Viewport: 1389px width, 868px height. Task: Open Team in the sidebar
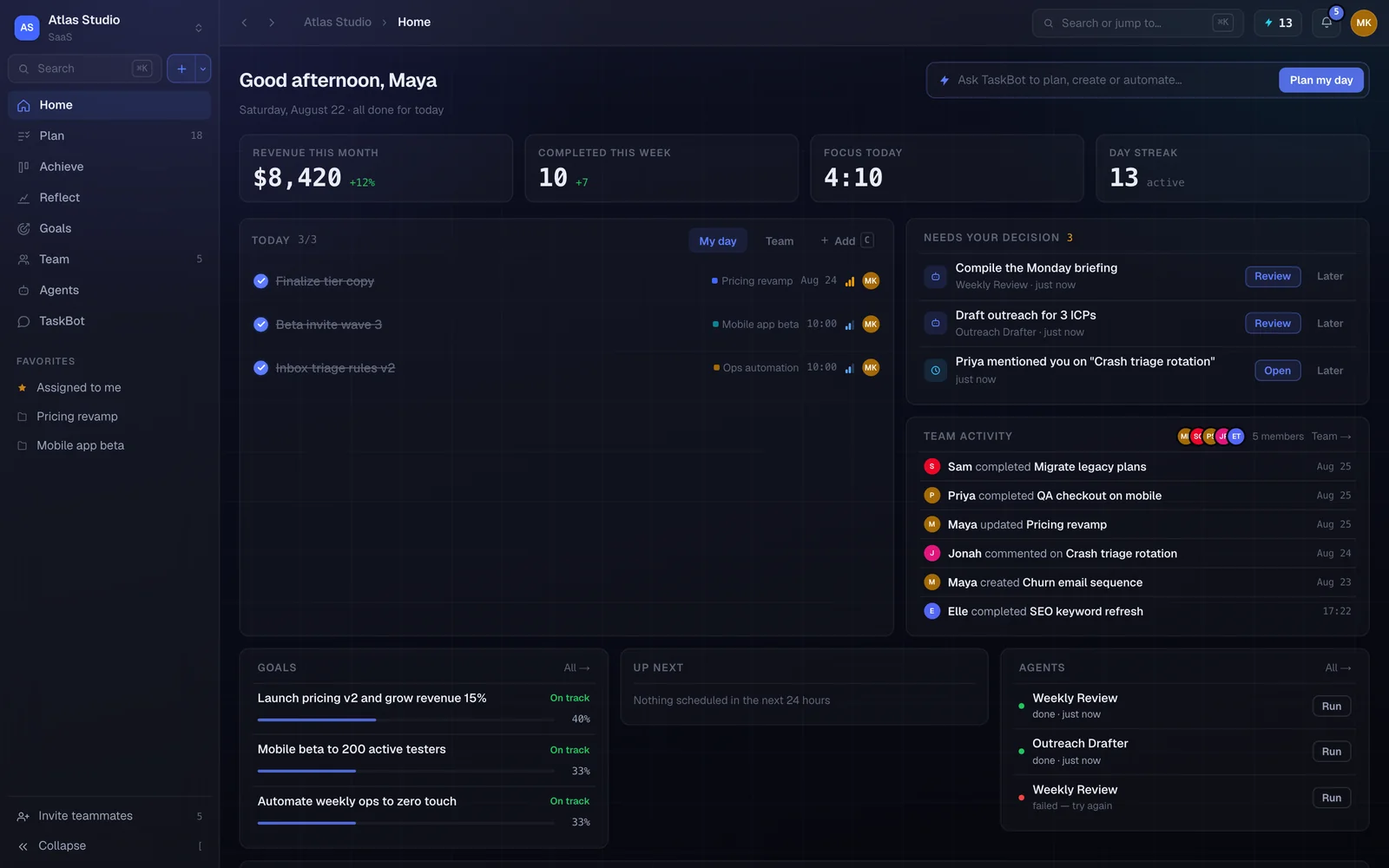click(x=109, y=259)
